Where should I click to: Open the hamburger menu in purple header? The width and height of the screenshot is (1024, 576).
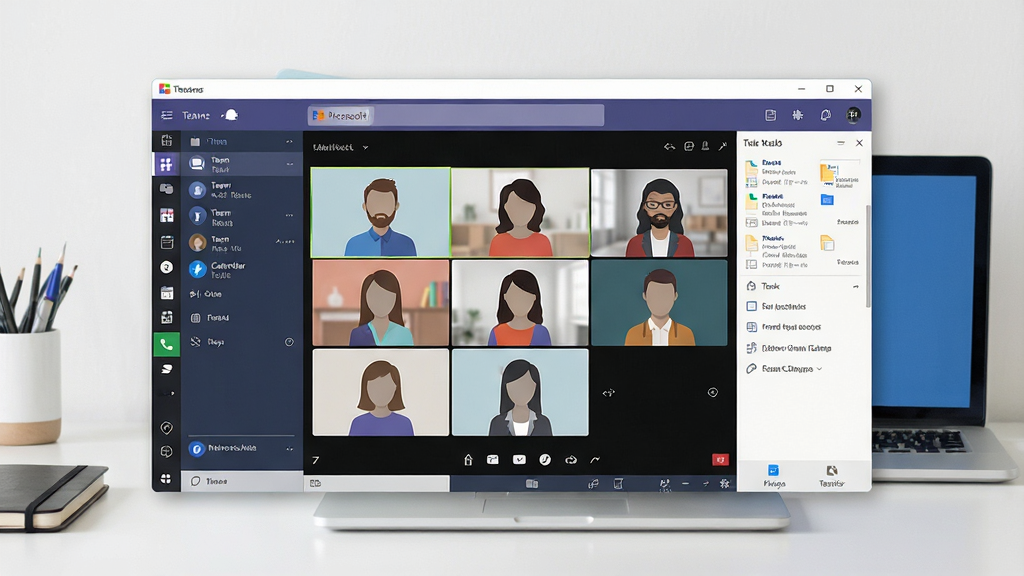pos(167,115)
